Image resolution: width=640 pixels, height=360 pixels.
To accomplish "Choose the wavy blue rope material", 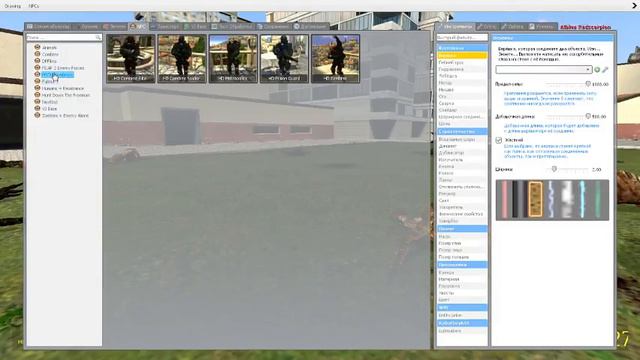I will (x=551, y=200).
